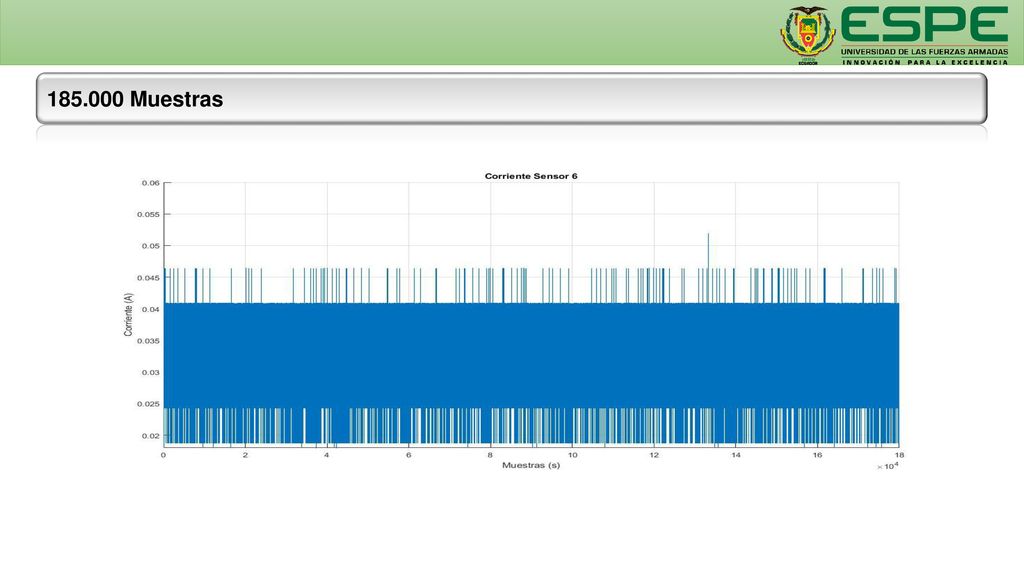Image resolution: width=1024 pixels, height=576 pixels.
Task: Click the x-axis tick label 0
Action: point(163,455)
